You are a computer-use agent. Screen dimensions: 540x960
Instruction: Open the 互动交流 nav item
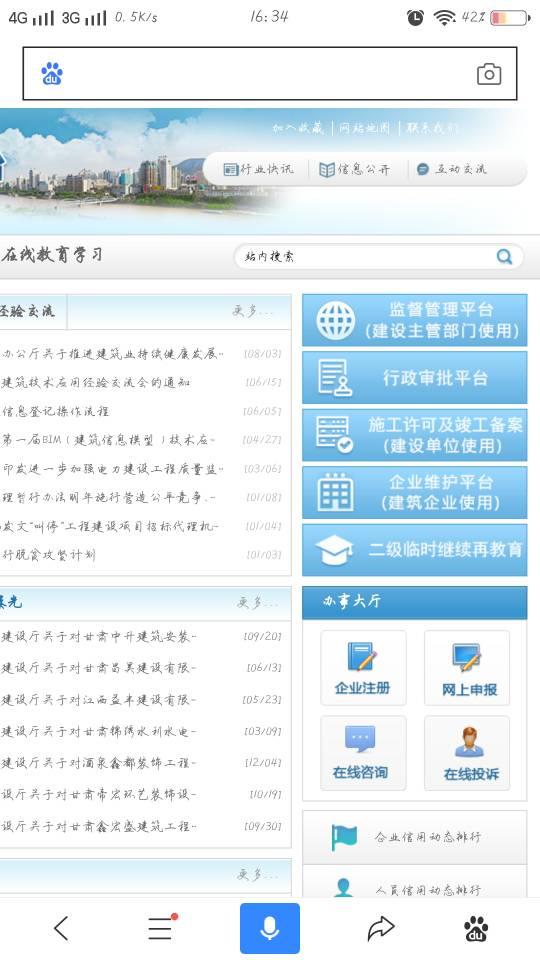click(451, 169)
